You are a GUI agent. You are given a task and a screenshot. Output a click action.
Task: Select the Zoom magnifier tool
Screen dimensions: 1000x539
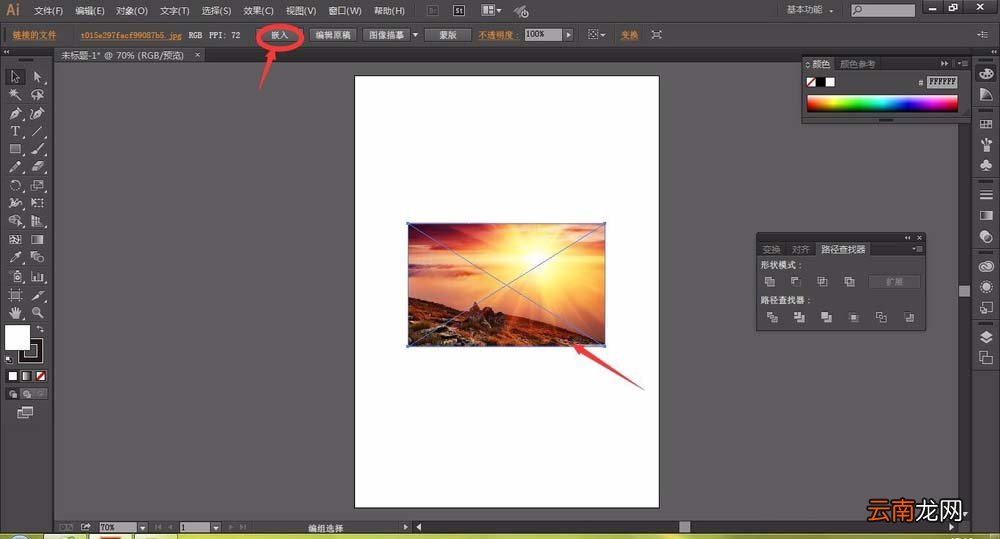38,313
